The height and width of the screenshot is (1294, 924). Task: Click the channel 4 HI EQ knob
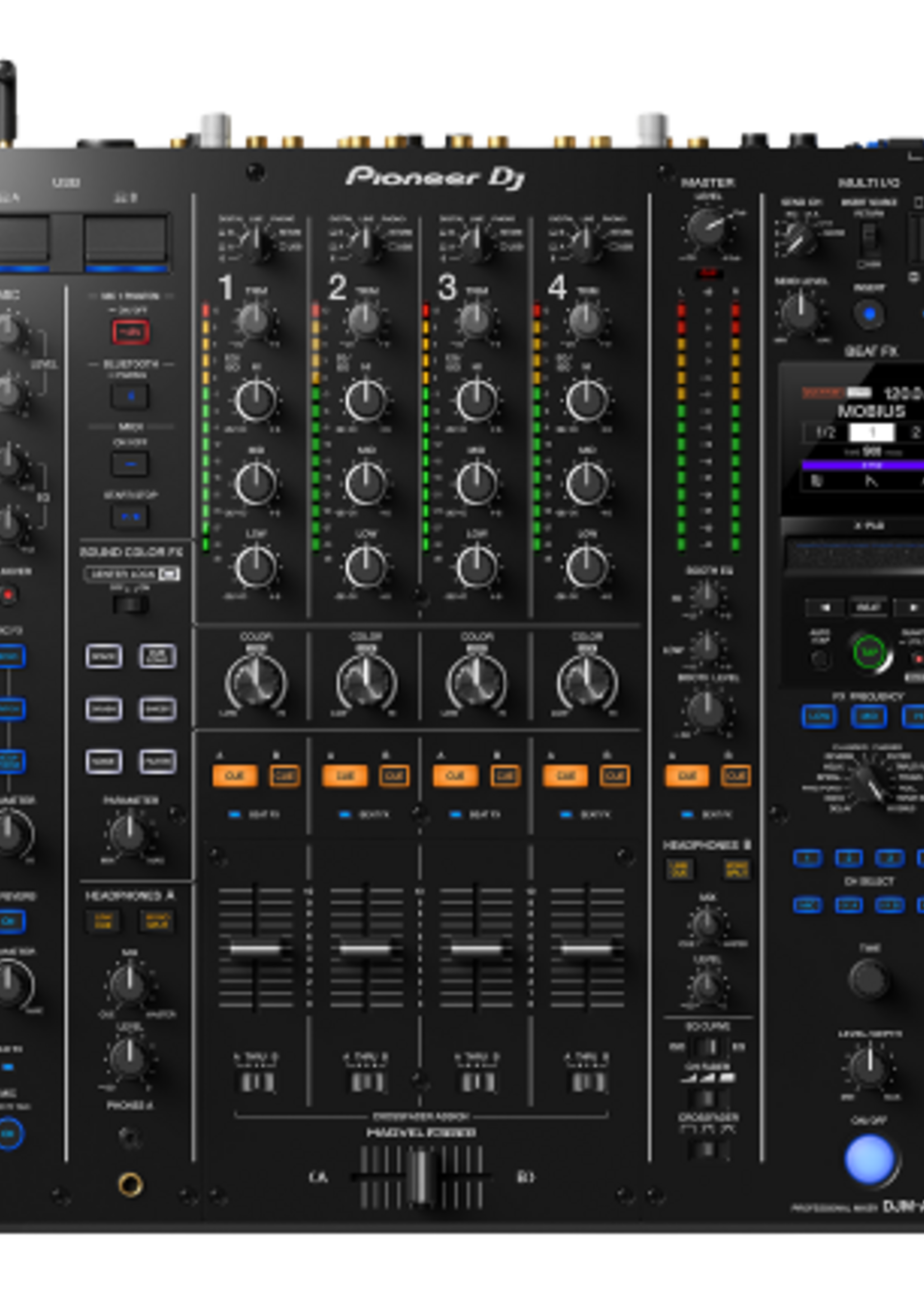pos(587,400)
